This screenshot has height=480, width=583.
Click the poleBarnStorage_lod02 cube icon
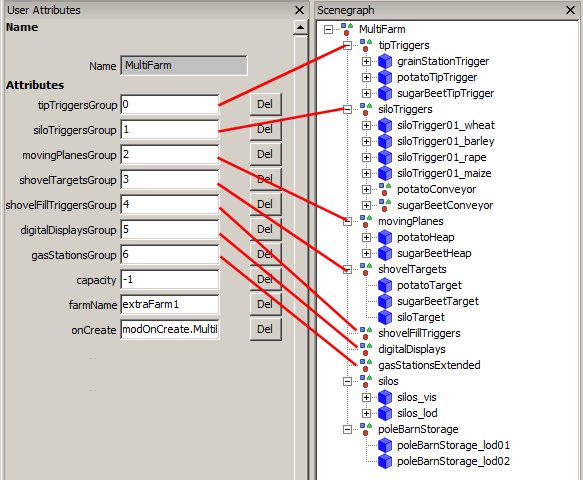(x=385, y=461)
